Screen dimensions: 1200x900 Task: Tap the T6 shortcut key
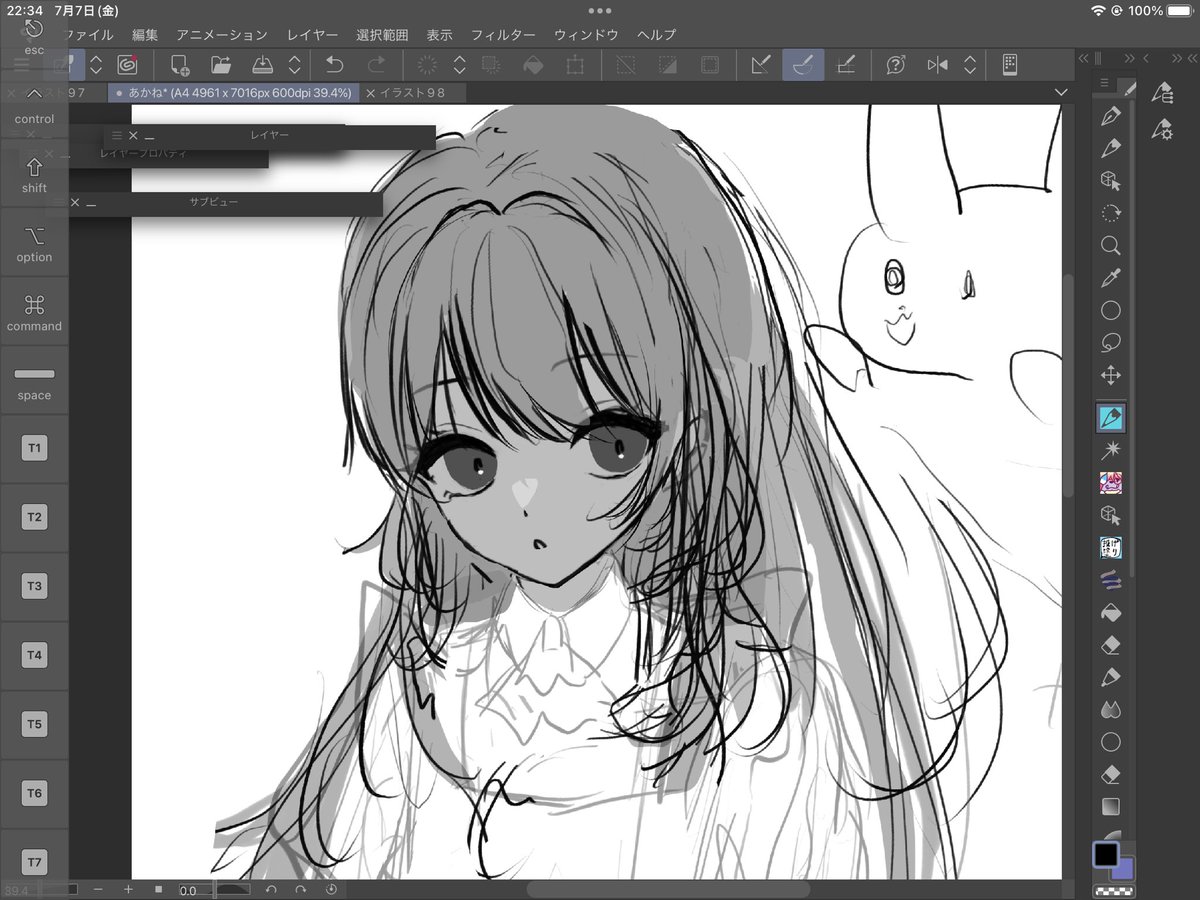(x=34, y=794)
